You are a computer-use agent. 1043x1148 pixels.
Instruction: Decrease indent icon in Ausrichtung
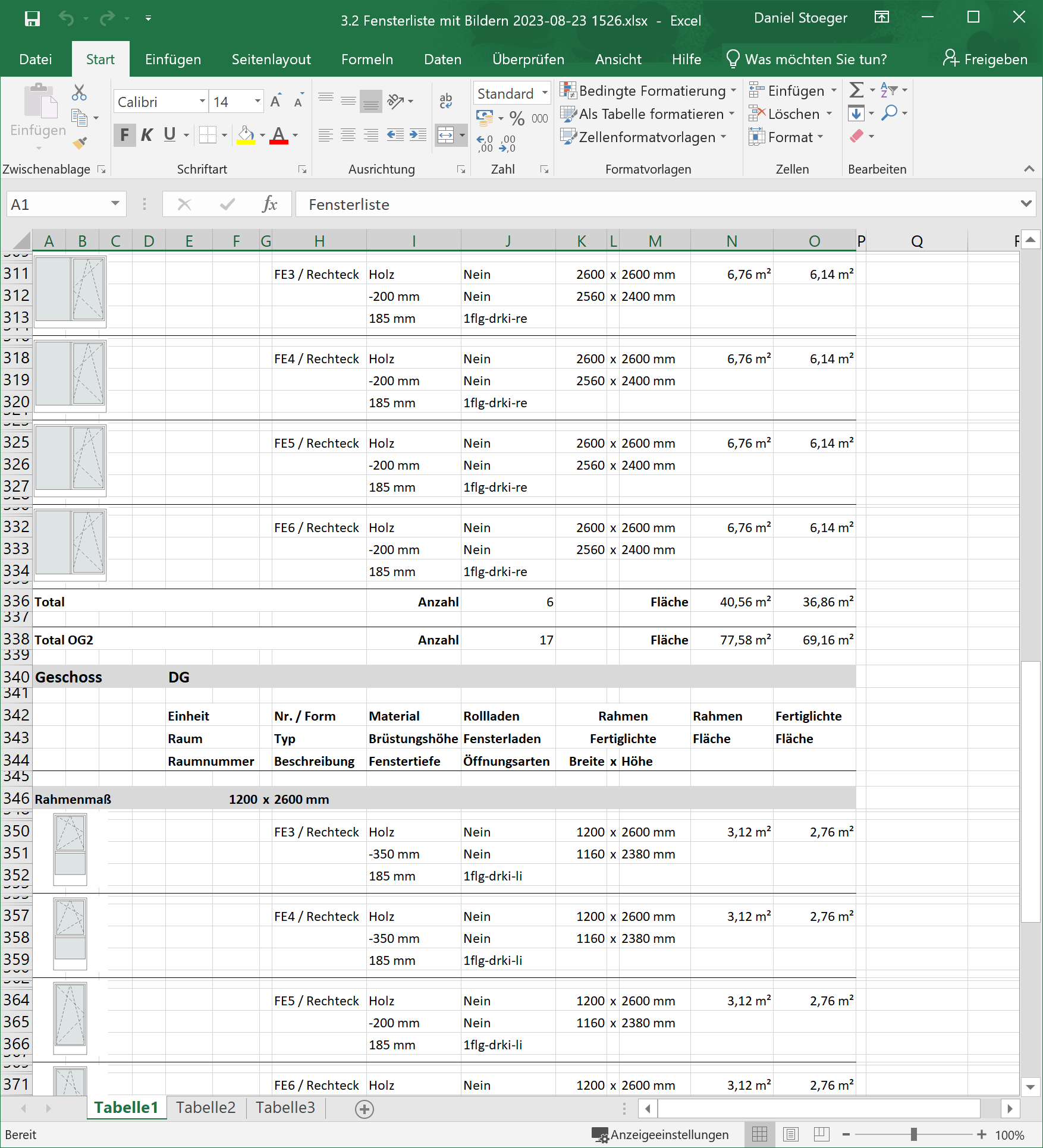[395, 135]
